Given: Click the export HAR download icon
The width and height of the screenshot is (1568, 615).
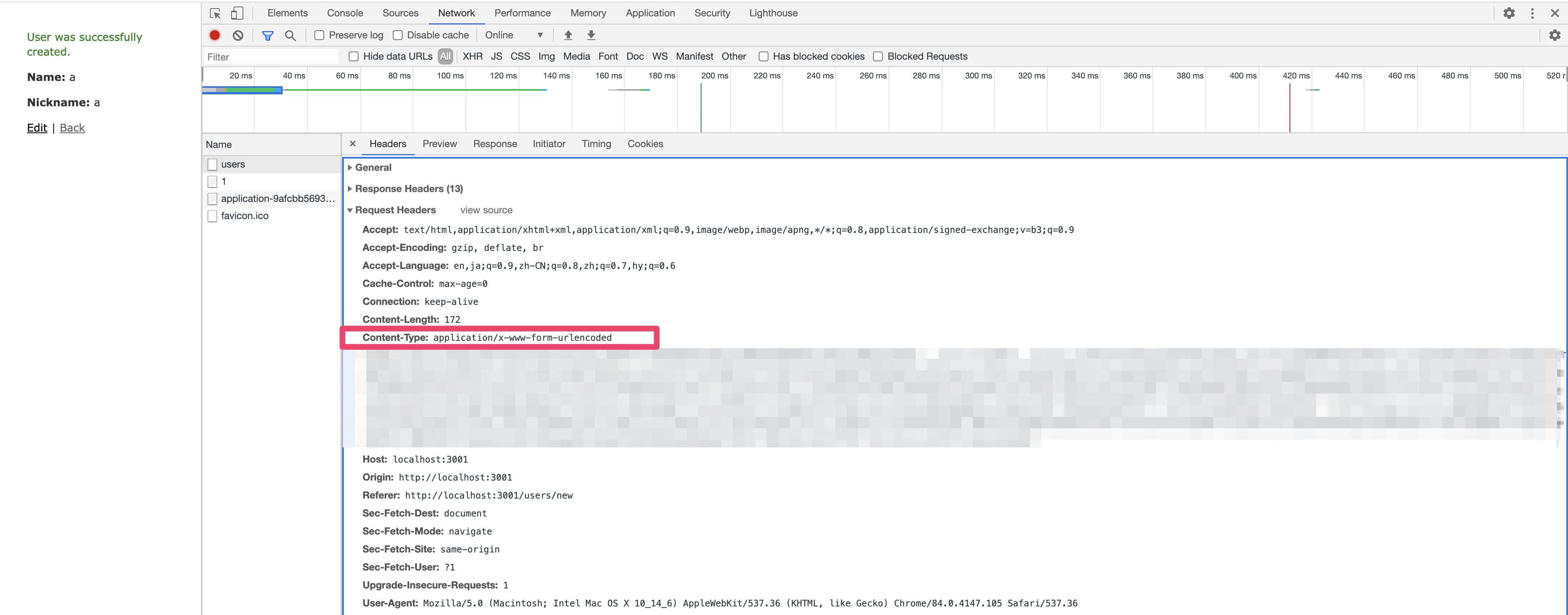Looking at the screenshot, I should 590,35.
